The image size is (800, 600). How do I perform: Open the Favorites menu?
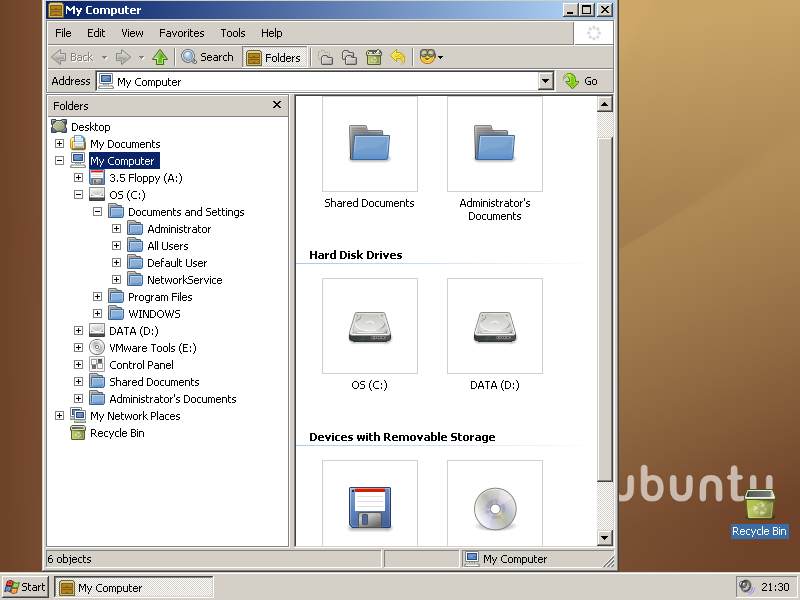point(182,33)
